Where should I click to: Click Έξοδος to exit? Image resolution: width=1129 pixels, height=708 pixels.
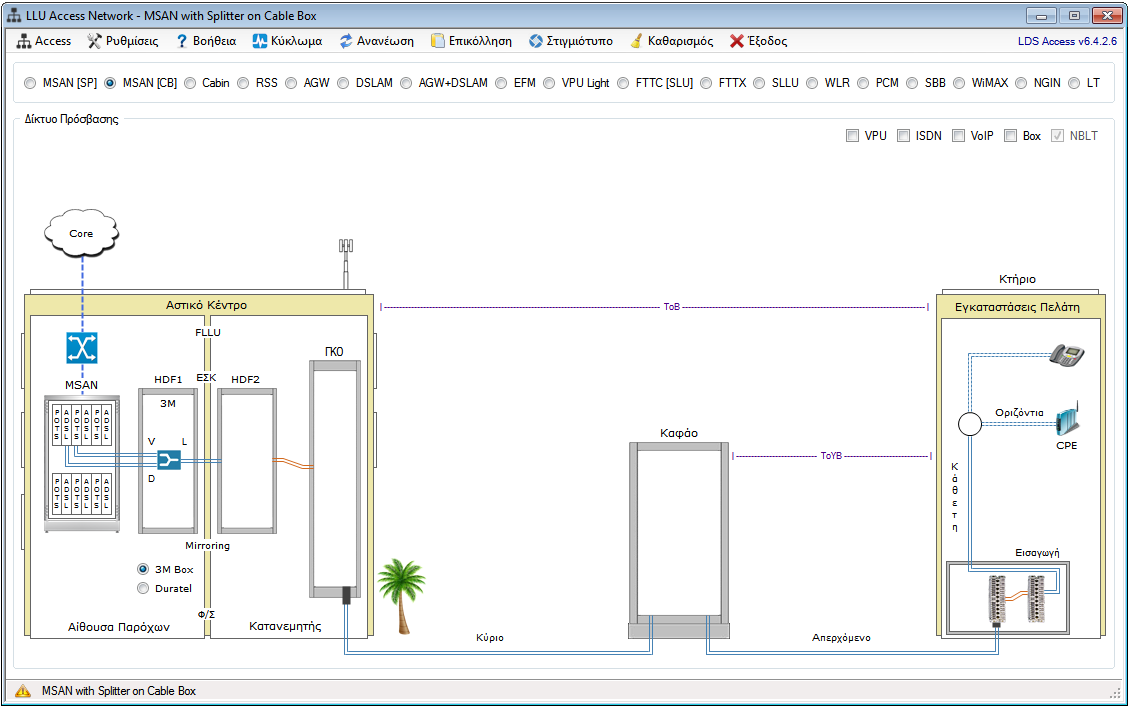click(x=758, y=41)
